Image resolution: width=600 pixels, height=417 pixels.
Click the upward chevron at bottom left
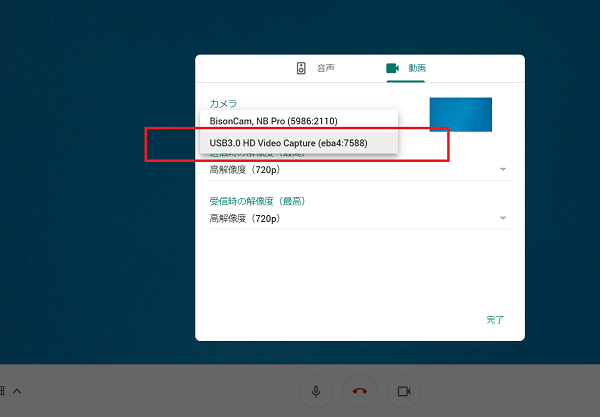click(17, 390)
